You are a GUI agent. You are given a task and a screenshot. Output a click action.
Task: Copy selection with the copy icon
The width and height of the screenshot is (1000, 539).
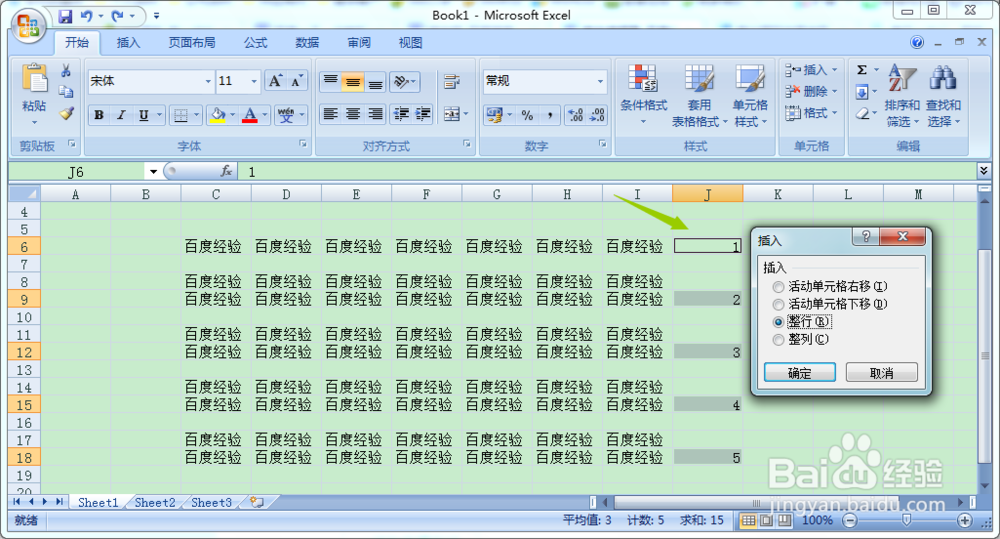tap(66, 92)
